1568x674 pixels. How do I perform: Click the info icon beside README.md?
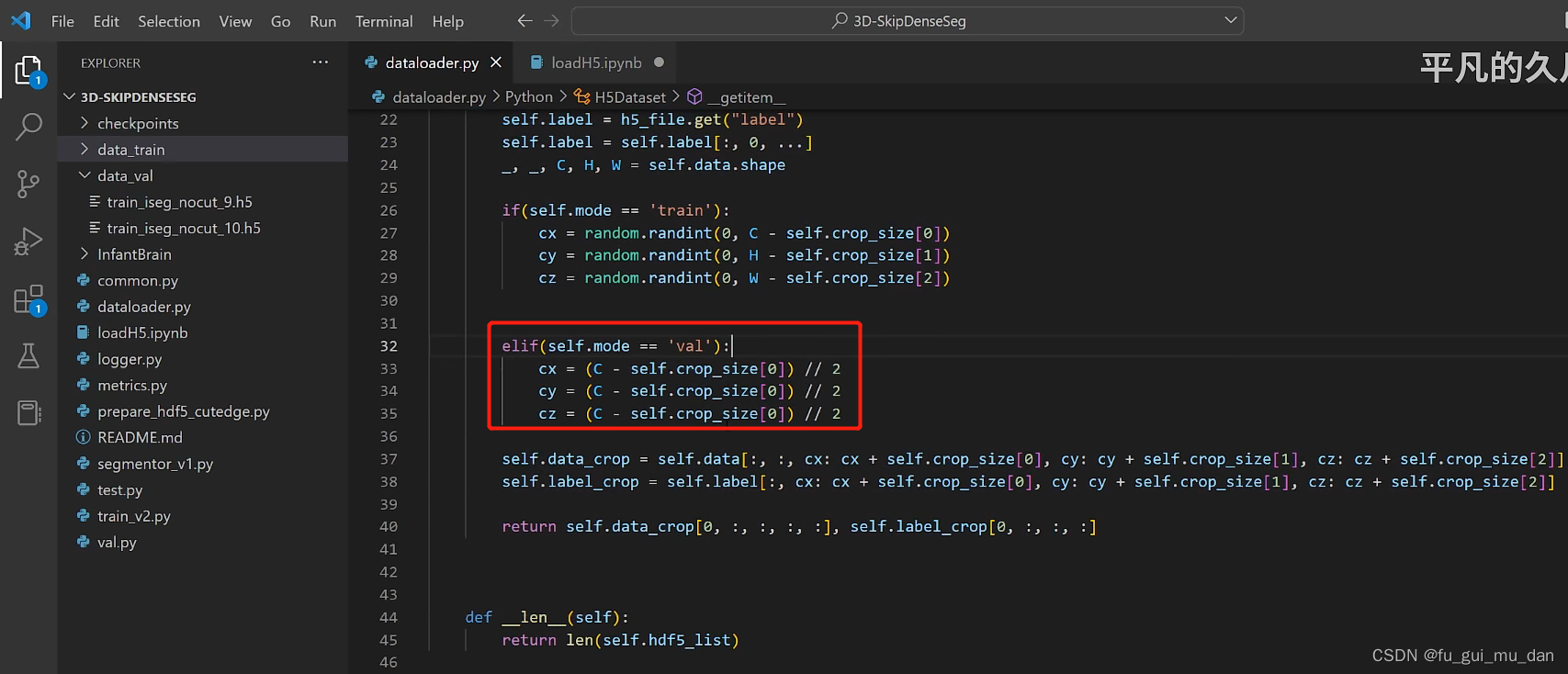pos(84,437)
